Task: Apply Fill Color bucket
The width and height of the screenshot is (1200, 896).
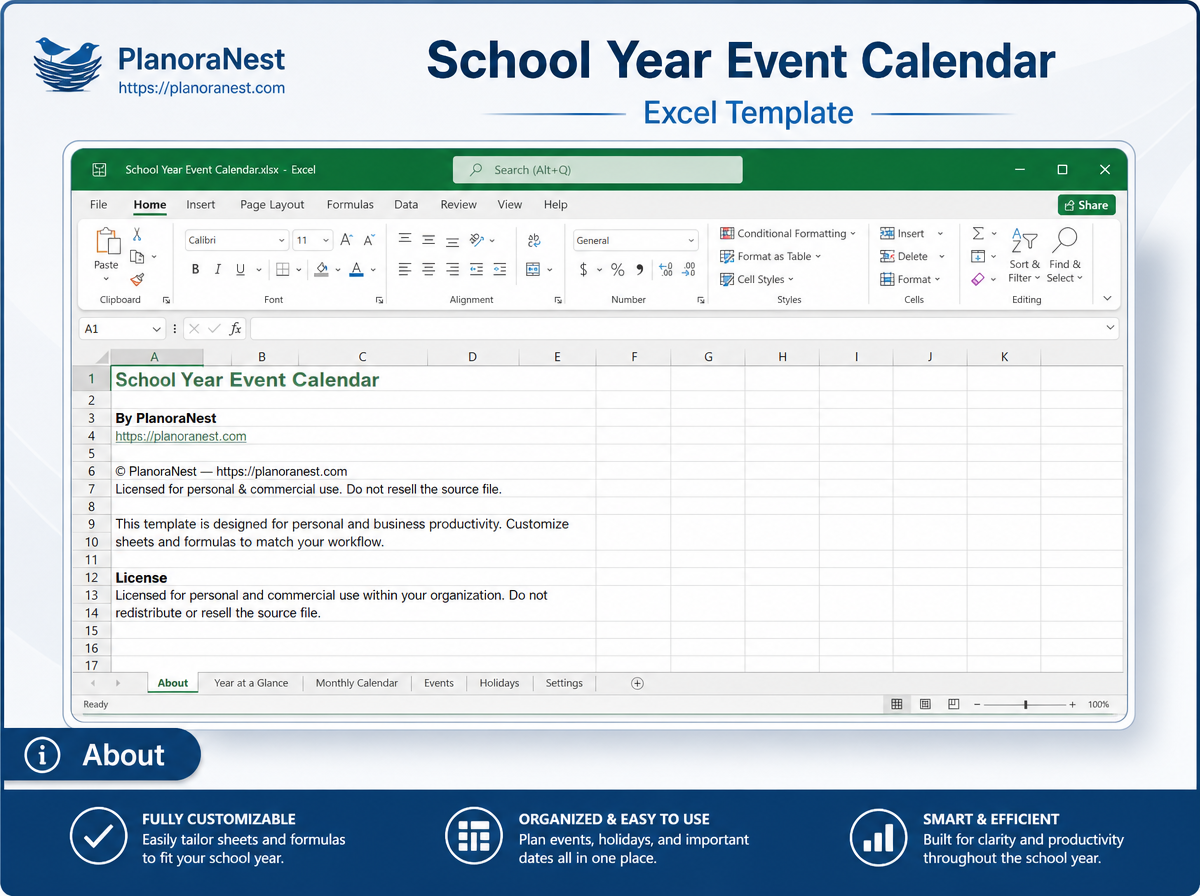Action: 321,269
